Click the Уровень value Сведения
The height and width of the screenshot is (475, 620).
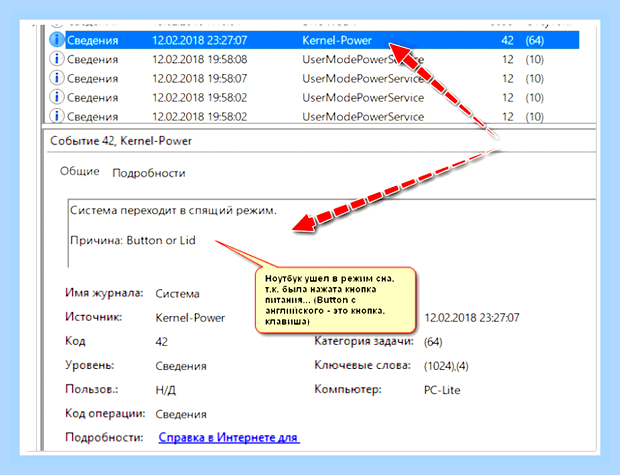click(x=181, y=366)
